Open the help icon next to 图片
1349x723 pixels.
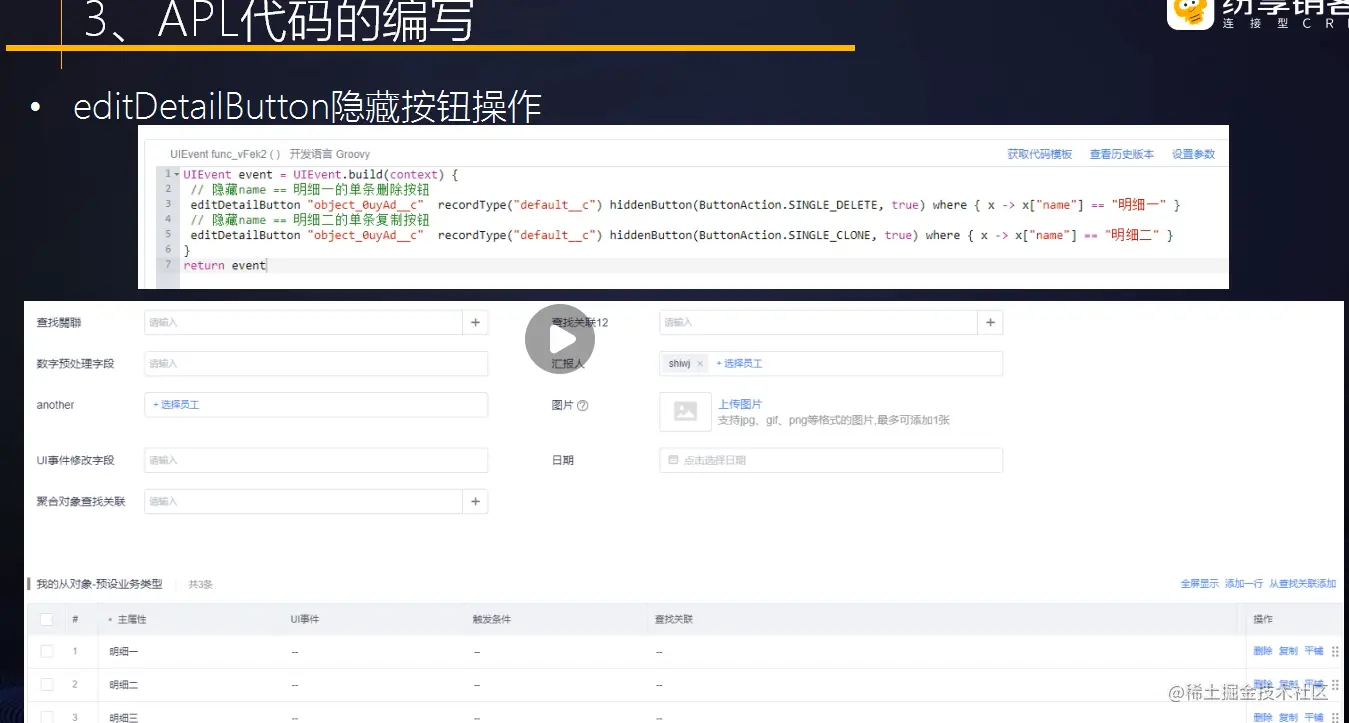pyautogui.click(x=582, y=405)
